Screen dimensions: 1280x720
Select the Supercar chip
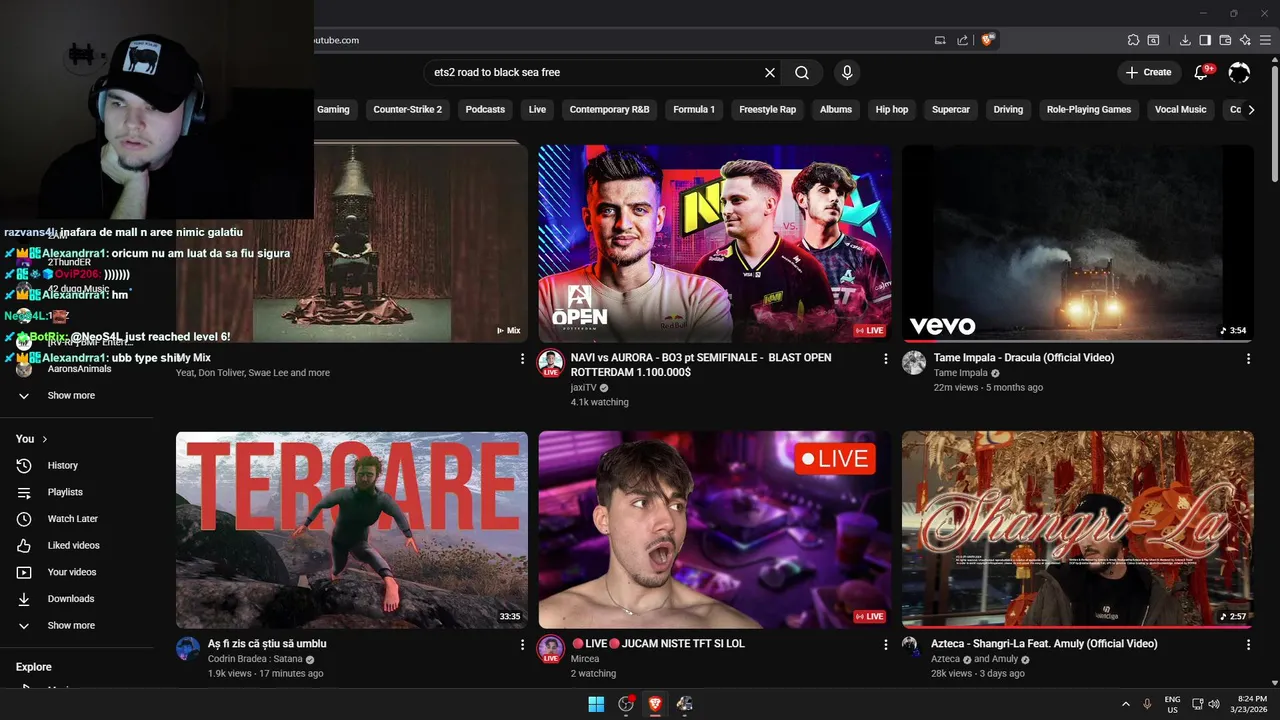[951, 109]
